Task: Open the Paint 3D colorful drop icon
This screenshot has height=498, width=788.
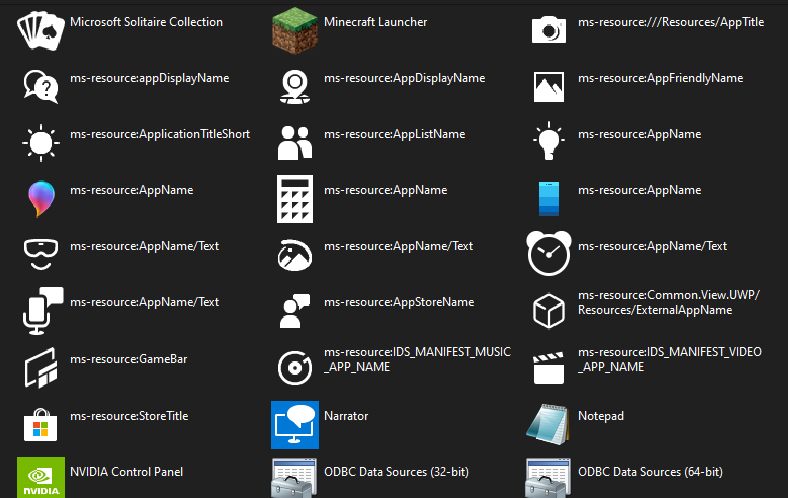Action: 41,199
